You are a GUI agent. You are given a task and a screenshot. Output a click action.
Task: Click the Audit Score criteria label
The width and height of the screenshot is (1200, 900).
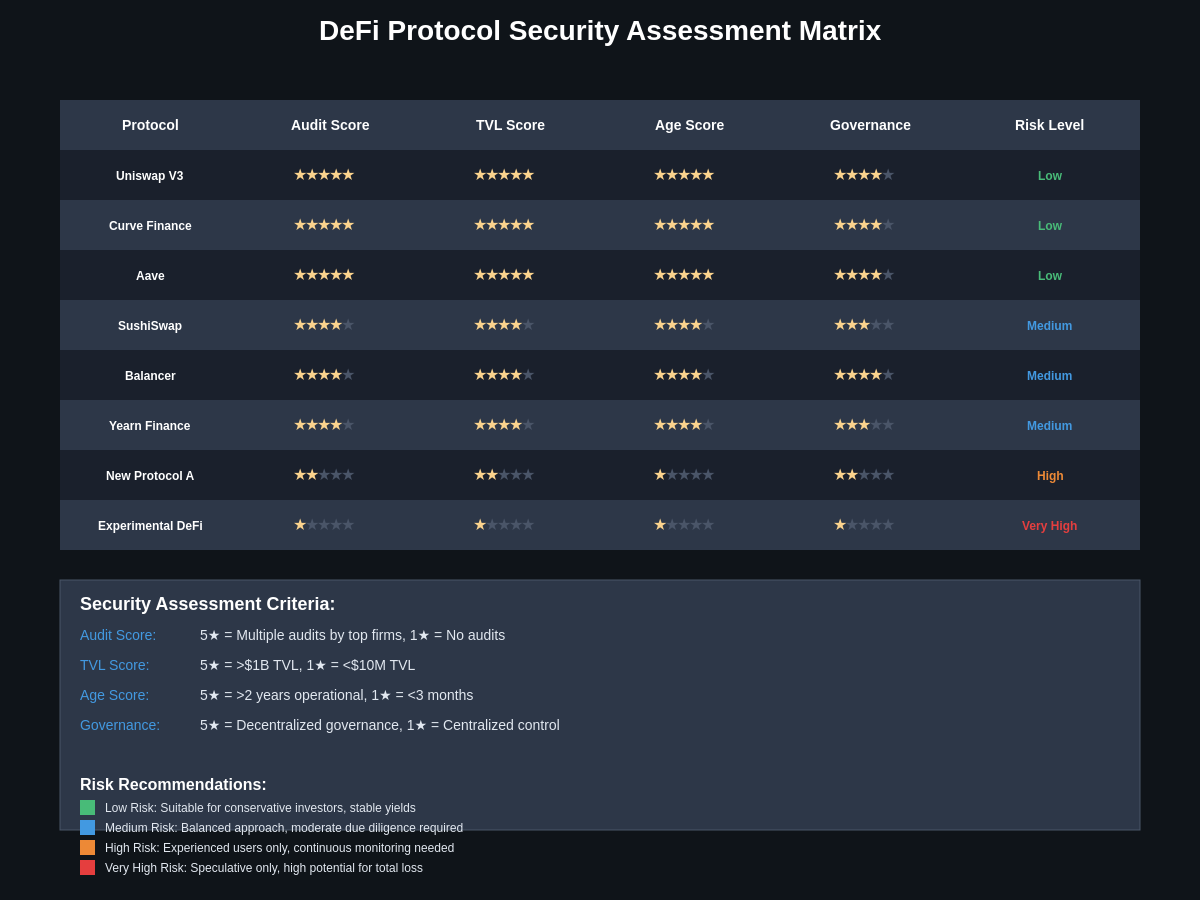pyautogui.click(x=118, y=635)
